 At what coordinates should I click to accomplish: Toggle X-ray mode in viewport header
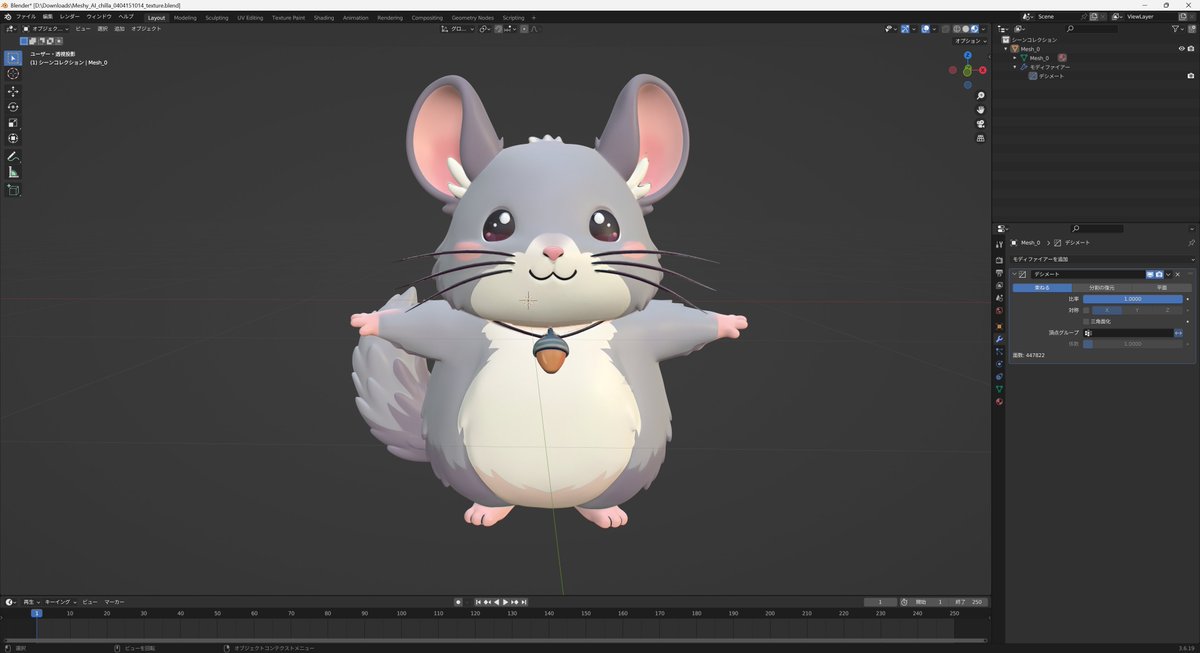tap(944, 29)
